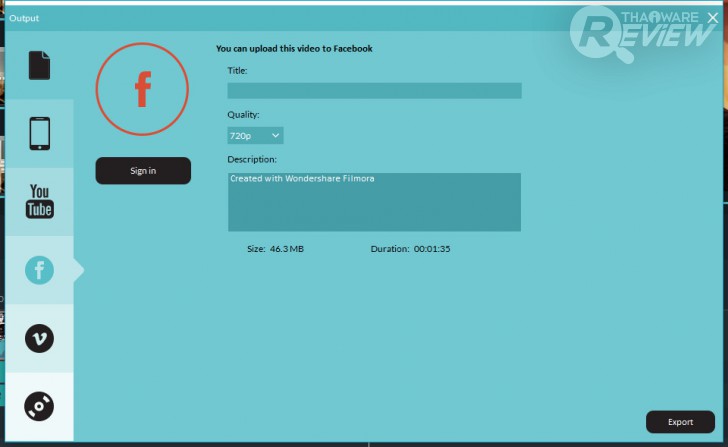Open the Vimeo upload tab
The height and width of the screenshot is (447, 728).
pyautogui.click(x=39, y=338)
